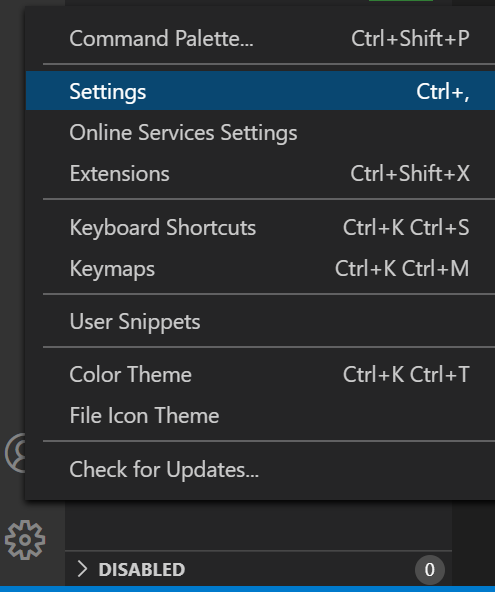
Task: Click the DISABLED section header label
Action: click(142, 569)
